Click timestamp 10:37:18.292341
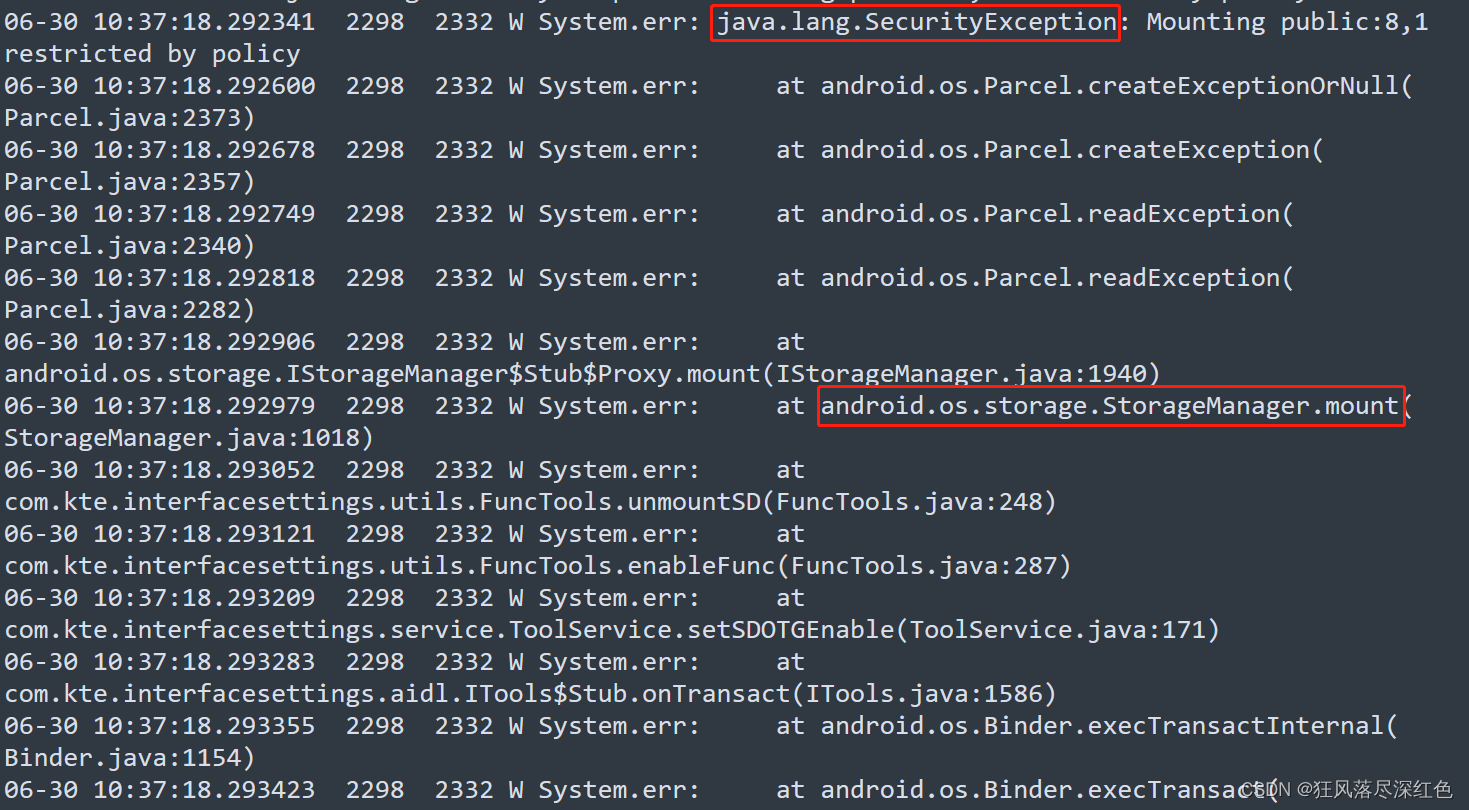The height and width of the screenshot is (810, 1469). pyautogui.click(x=204, y=22)
